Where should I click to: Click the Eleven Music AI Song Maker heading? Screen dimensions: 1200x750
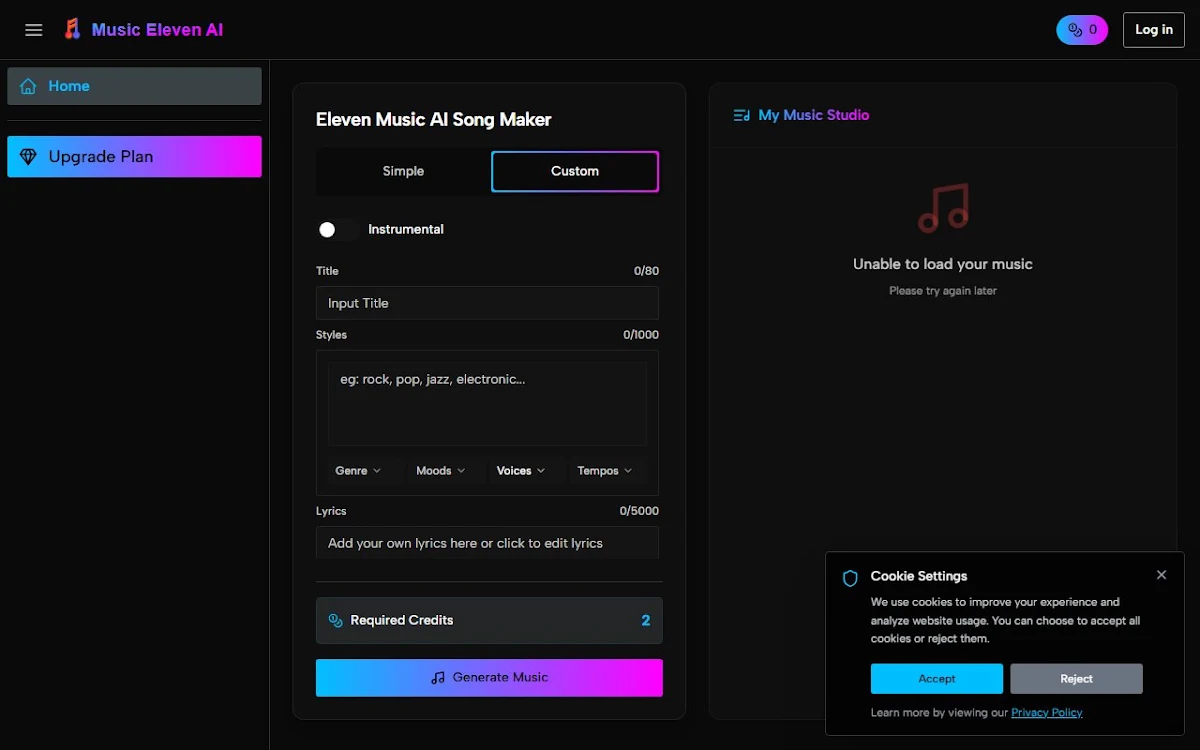(x=434, y=120)
